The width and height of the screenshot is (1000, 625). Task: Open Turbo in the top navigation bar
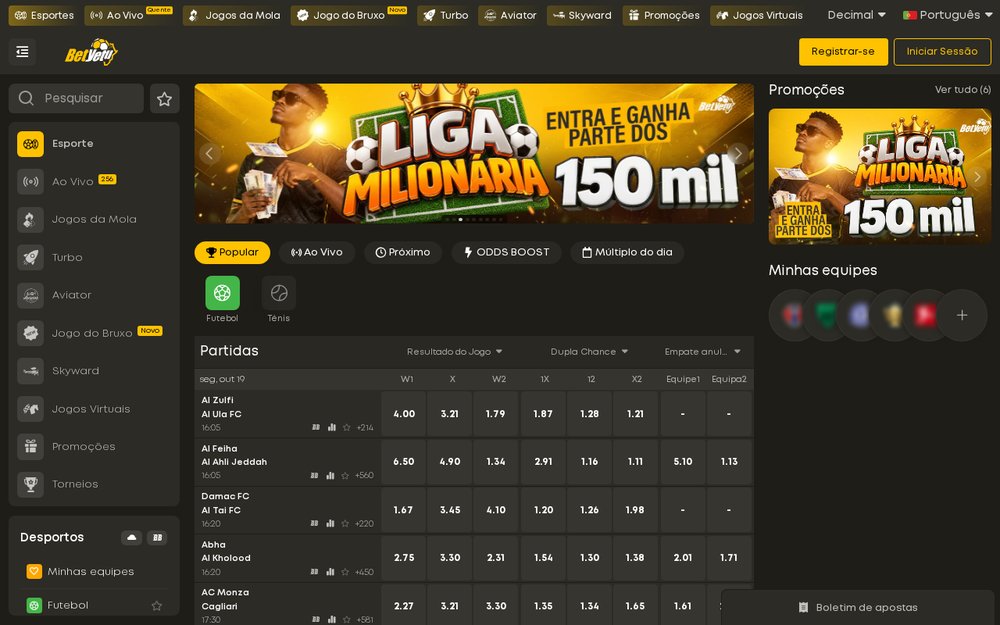tap(445, 15)
